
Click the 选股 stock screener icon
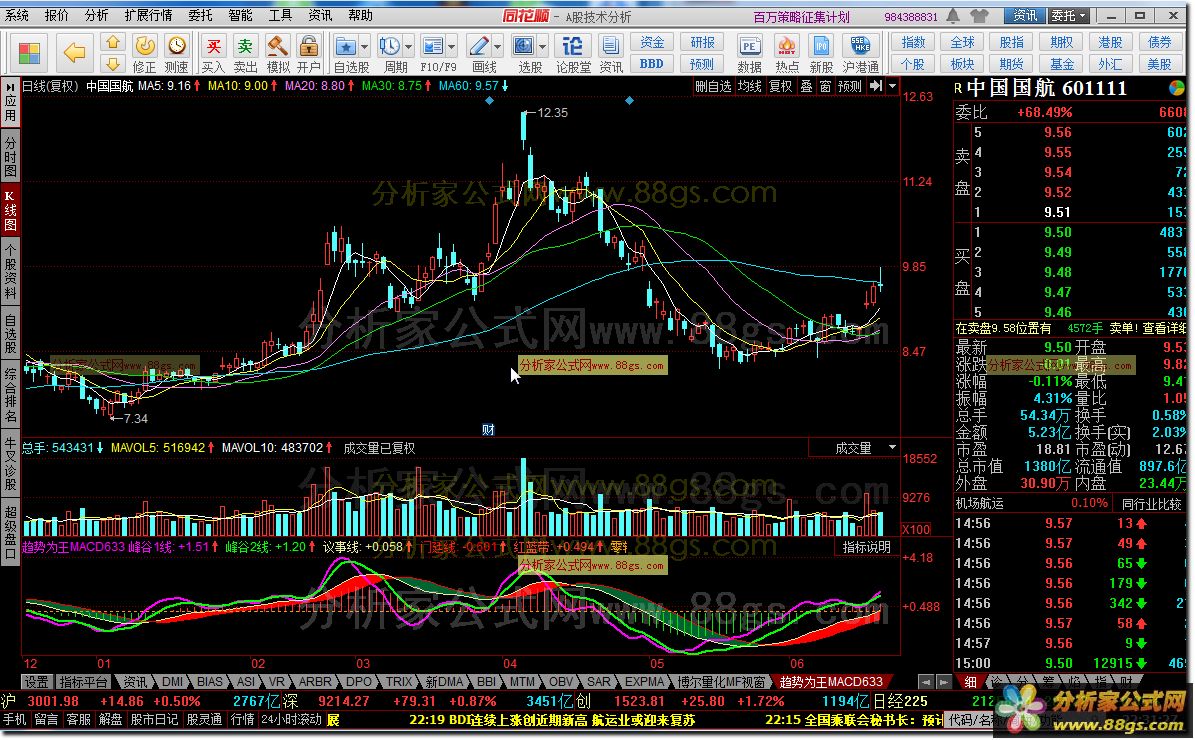click(x=524, y=46)
